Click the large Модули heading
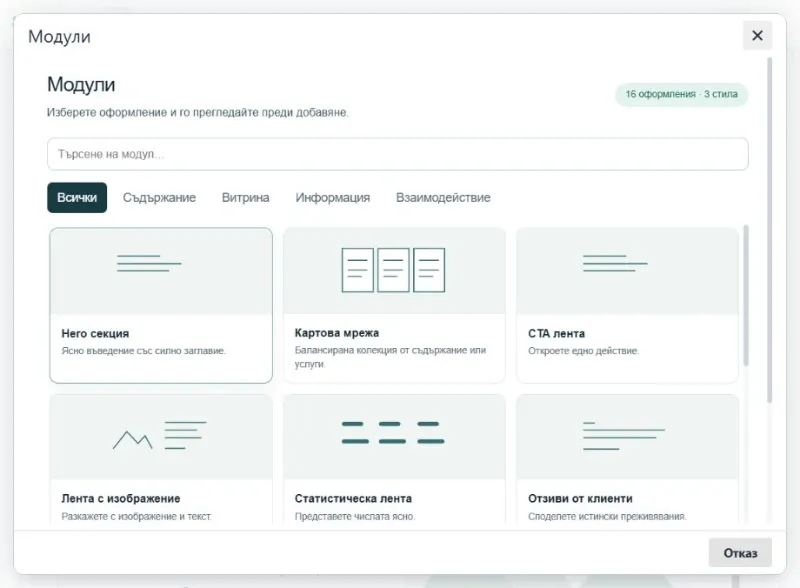The width and height of the screenshot is (800, 588). coord(81,84)
